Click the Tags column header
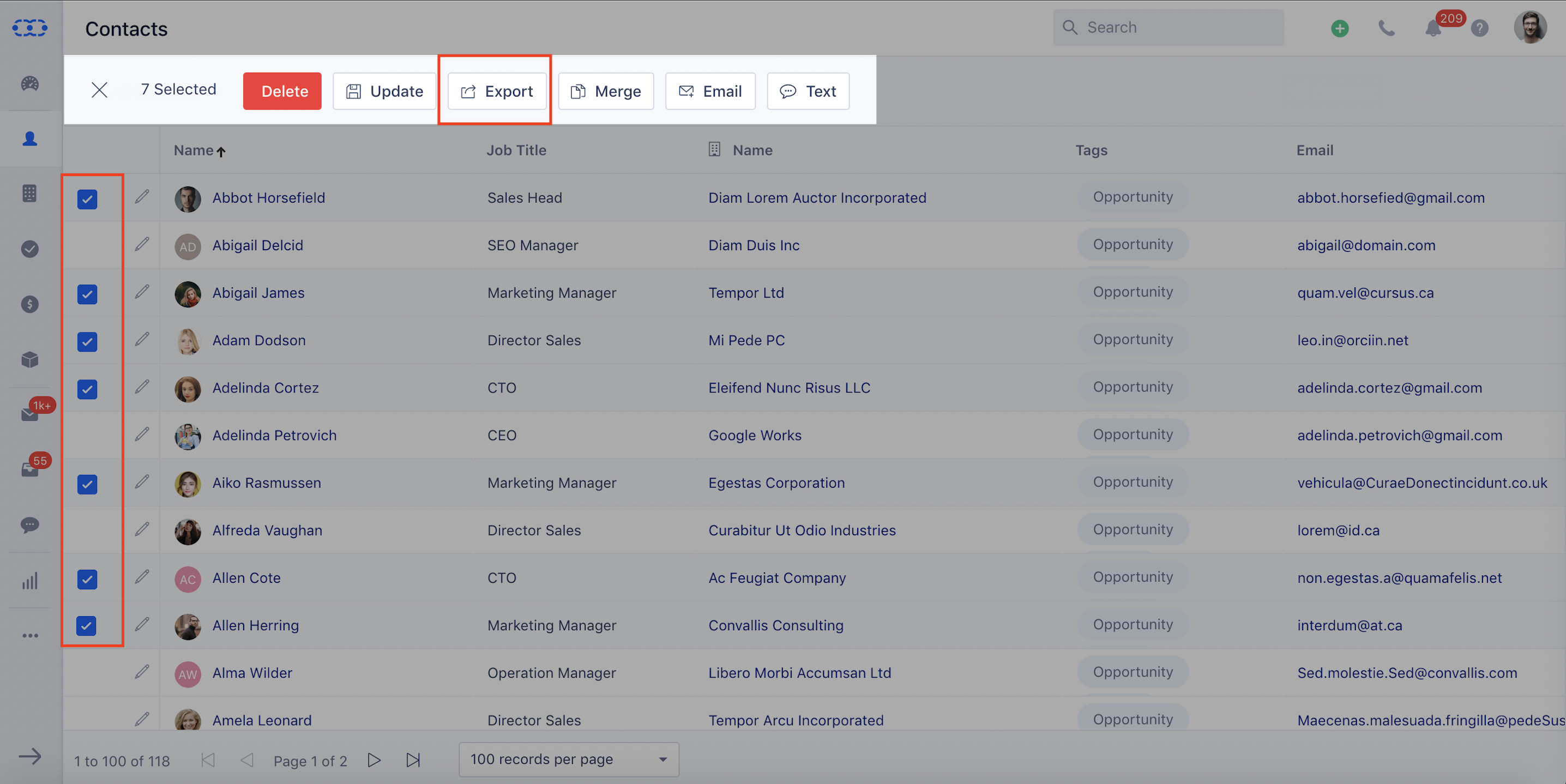 tap(1091, 150)
